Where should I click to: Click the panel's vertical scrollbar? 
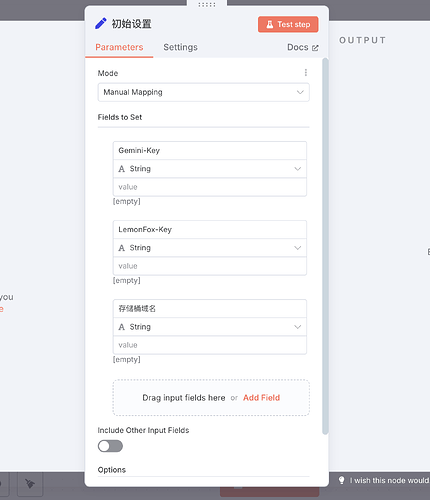325,246
